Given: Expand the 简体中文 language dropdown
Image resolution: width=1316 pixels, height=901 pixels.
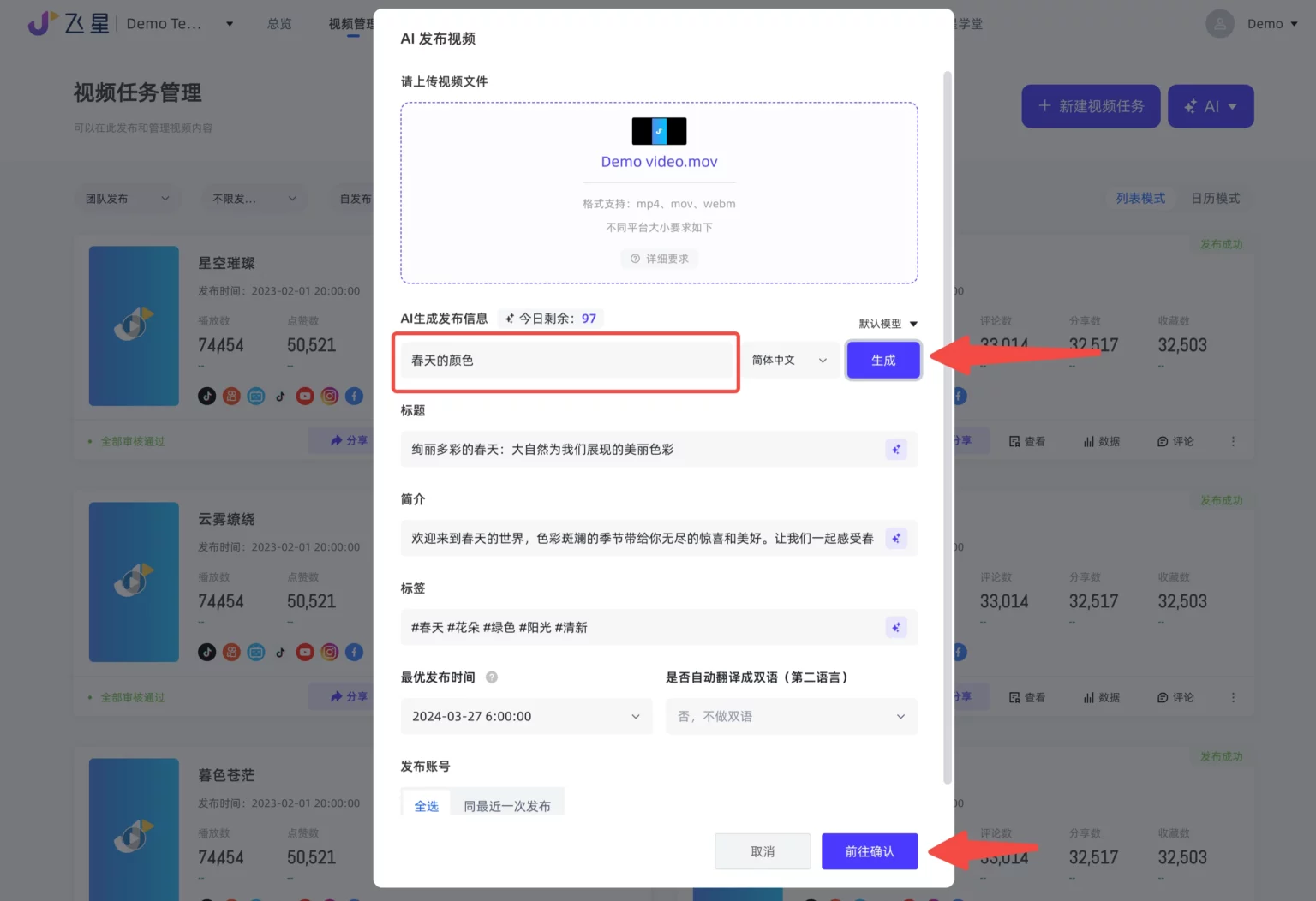Looking at the screenshot, I should pyautogui.click(x=788, y=360).
